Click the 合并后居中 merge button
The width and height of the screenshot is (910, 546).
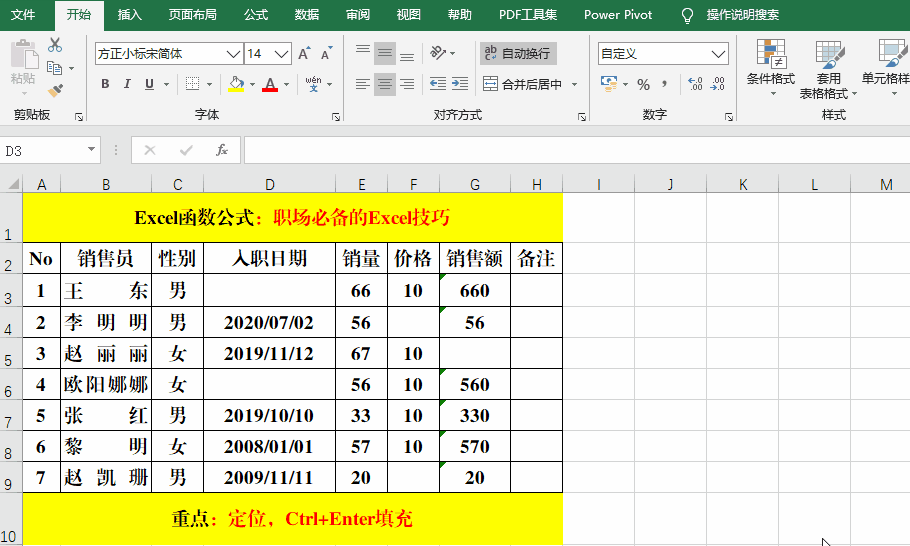522,85
